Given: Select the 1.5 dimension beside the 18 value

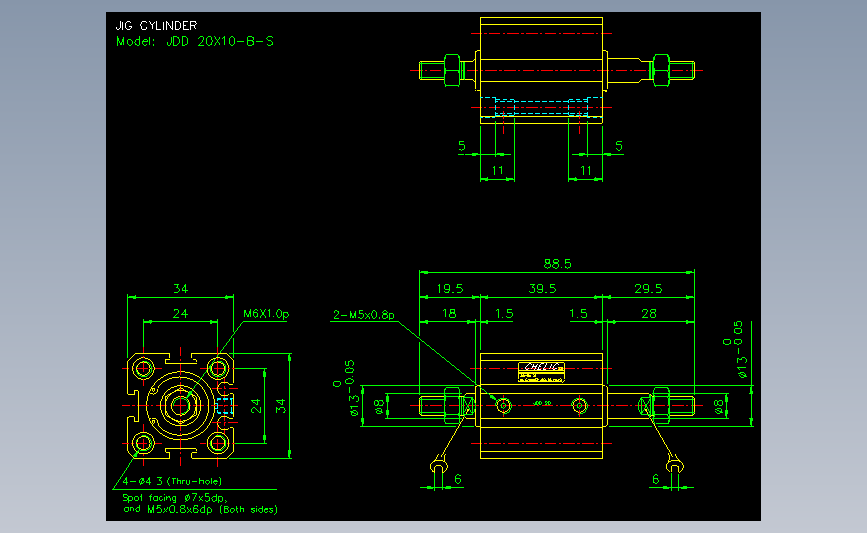Looking at the screenshot, I should (x=504, y=313).
